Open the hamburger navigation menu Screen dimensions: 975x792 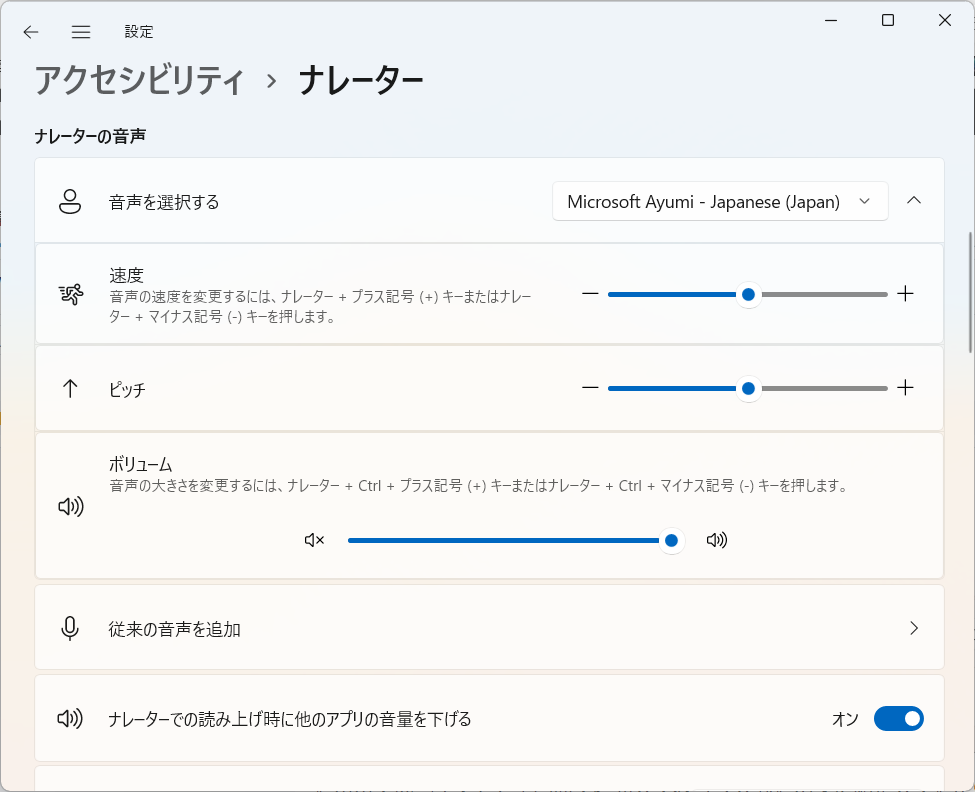[x=81, y=32]
